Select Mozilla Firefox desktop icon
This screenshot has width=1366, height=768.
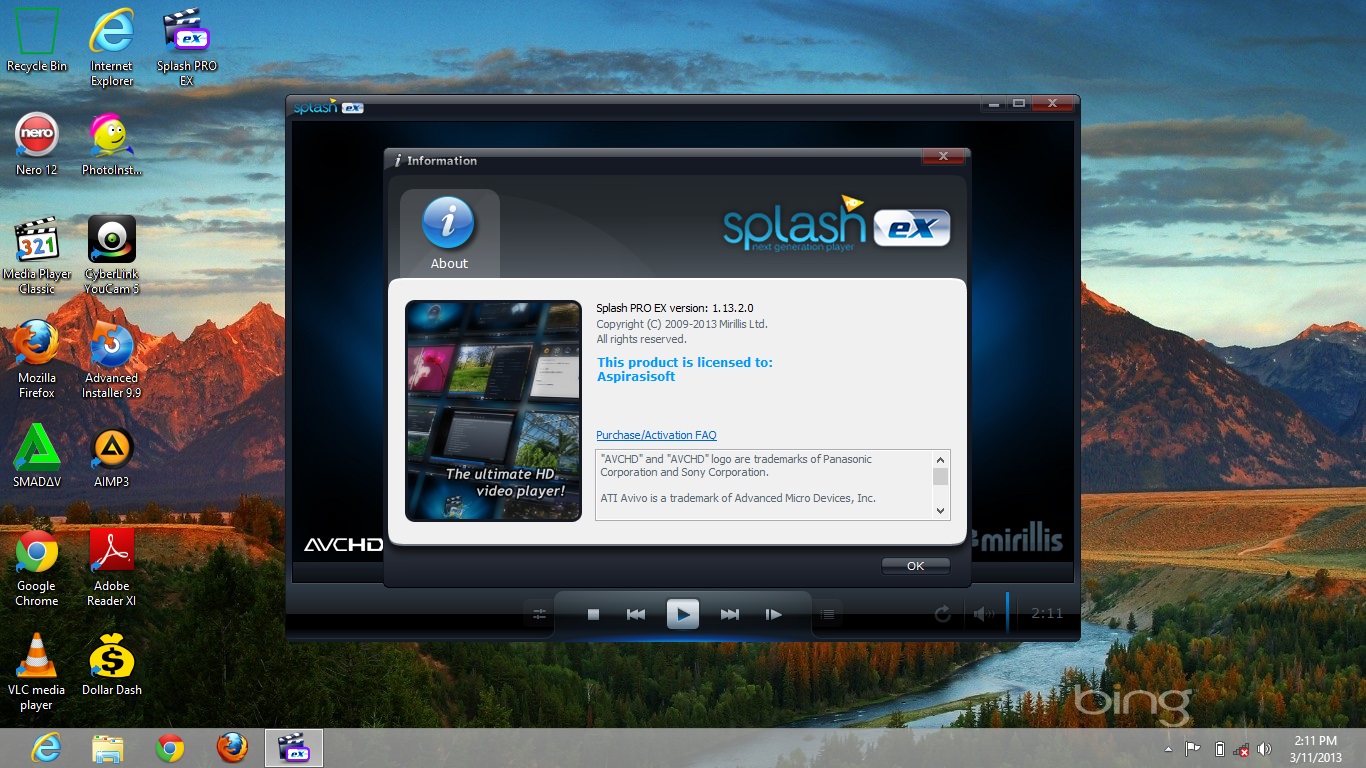pyautogui.click(x=37, y=359)
